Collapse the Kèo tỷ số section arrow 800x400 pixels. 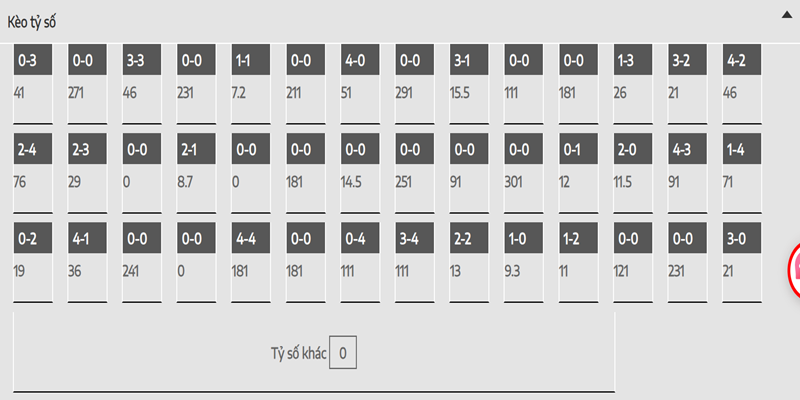787,15
